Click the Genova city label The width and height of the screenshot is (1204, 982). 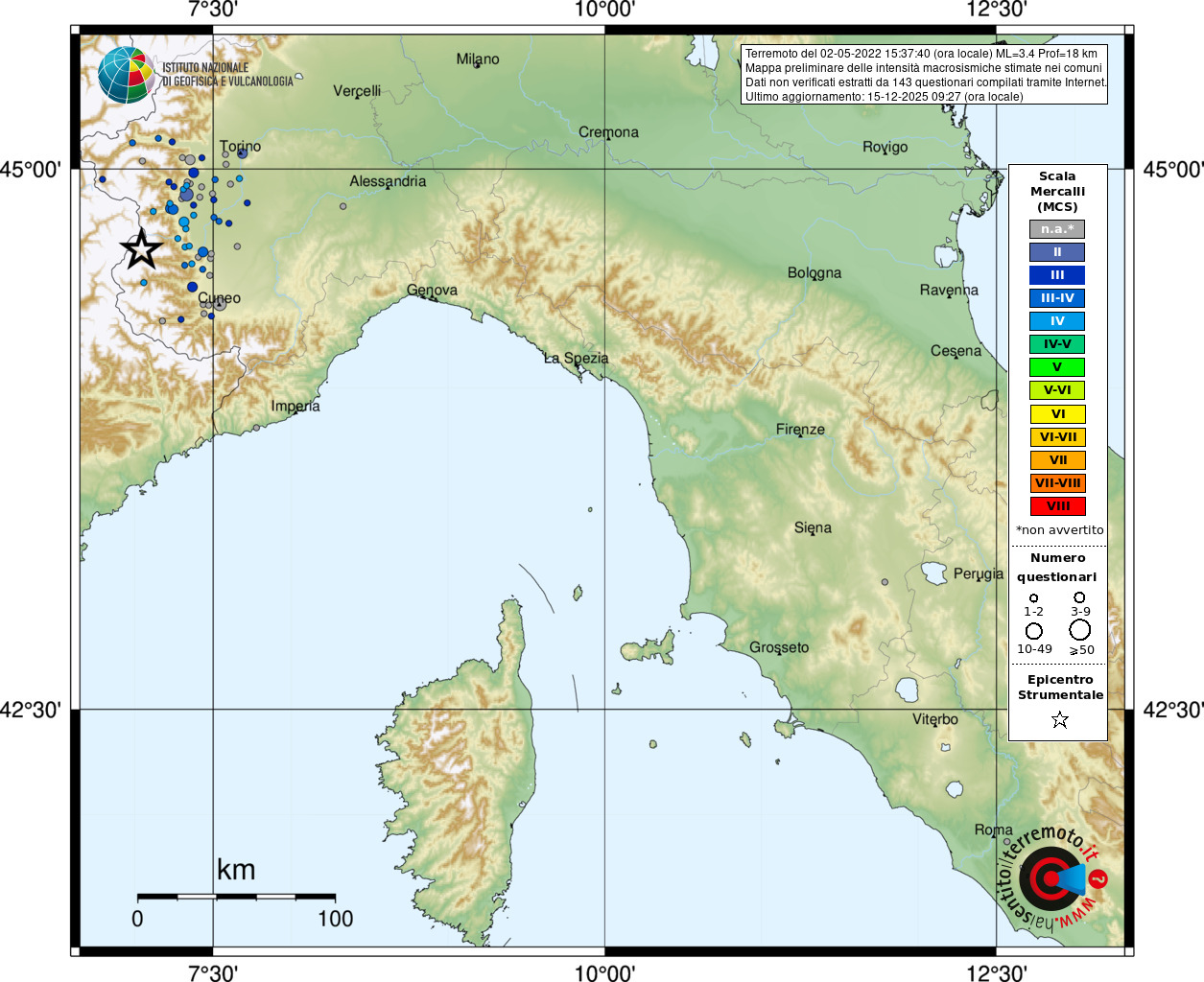click(x=432, y=291)
